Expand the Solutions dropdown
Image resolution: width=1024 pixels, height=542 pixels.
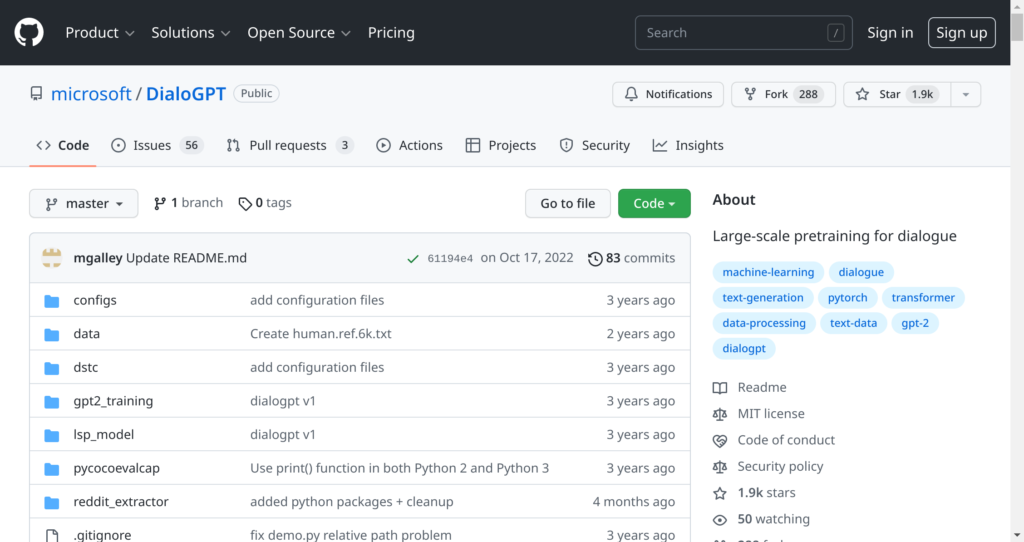[190, 33]
